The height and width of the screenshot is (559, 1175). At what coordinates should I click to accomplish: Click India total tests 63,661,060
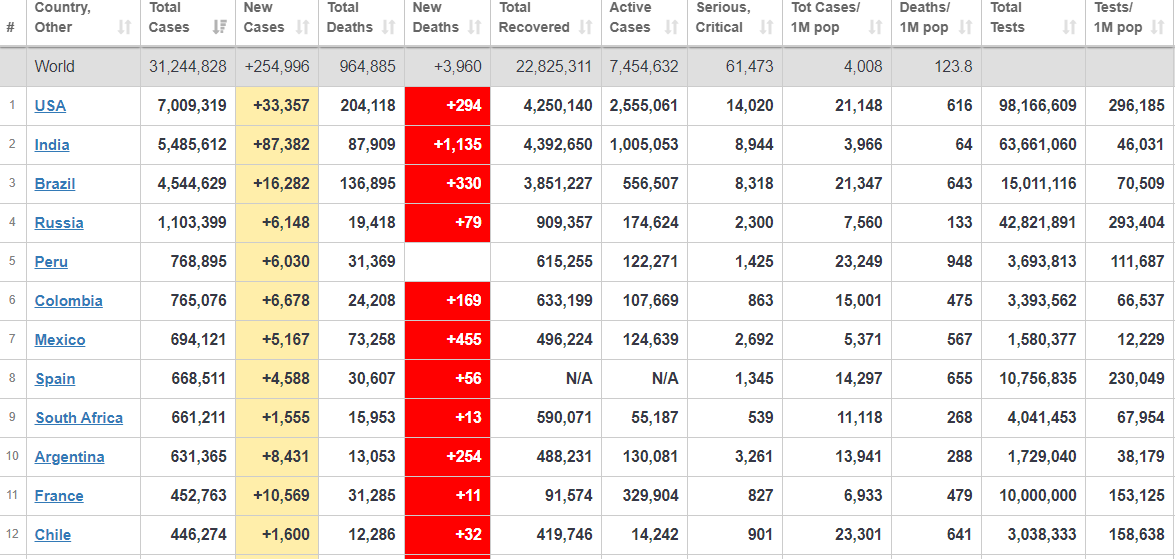pos(1038,145)
